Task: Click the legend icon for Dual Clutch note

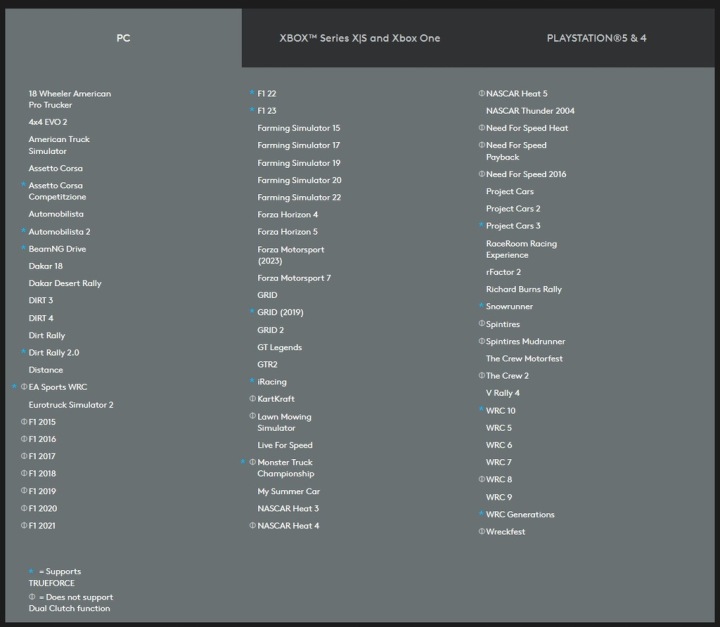Action: (32, 597)
